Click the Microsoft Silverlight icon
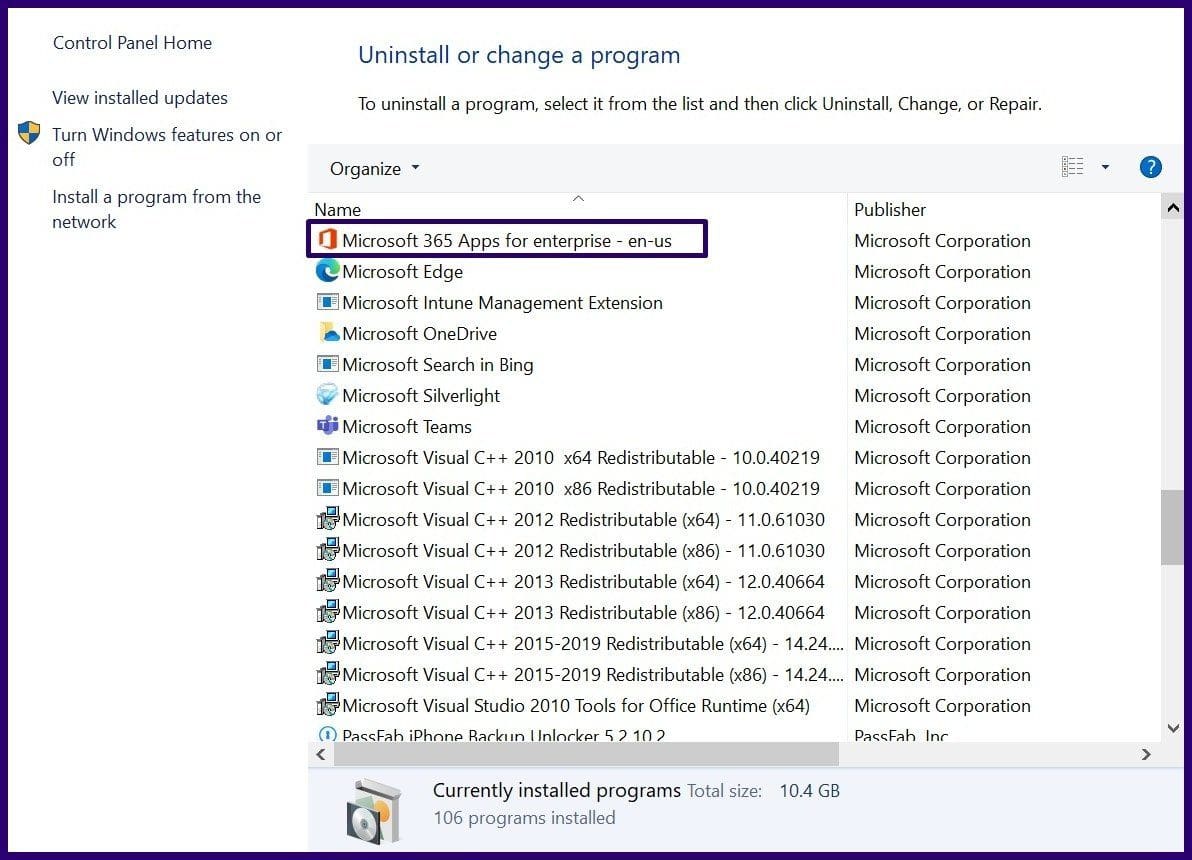 [x=328, y=395]
